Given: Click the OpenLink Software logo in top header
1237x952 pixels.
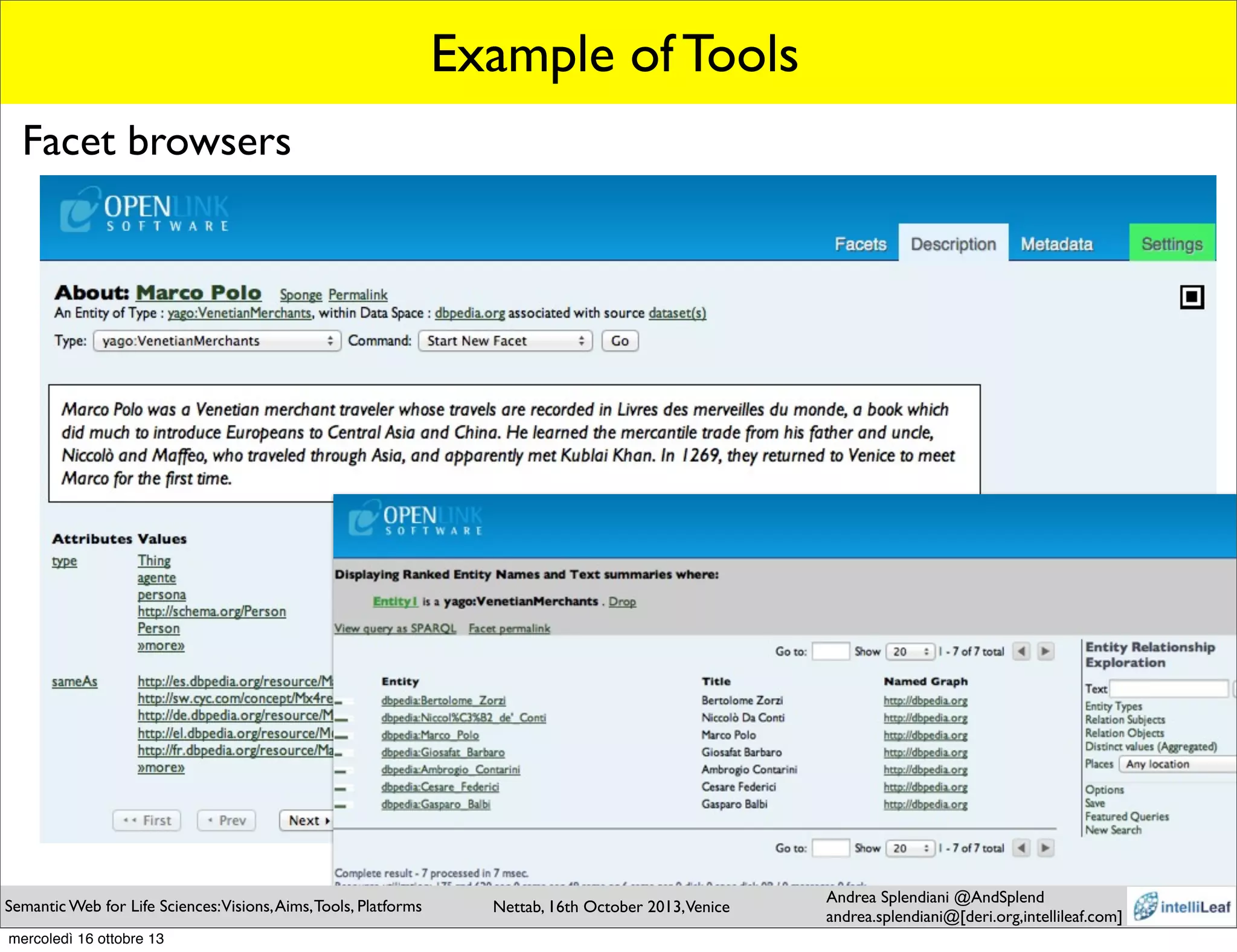Looking at the screenshot, I should tap(144, 210).
